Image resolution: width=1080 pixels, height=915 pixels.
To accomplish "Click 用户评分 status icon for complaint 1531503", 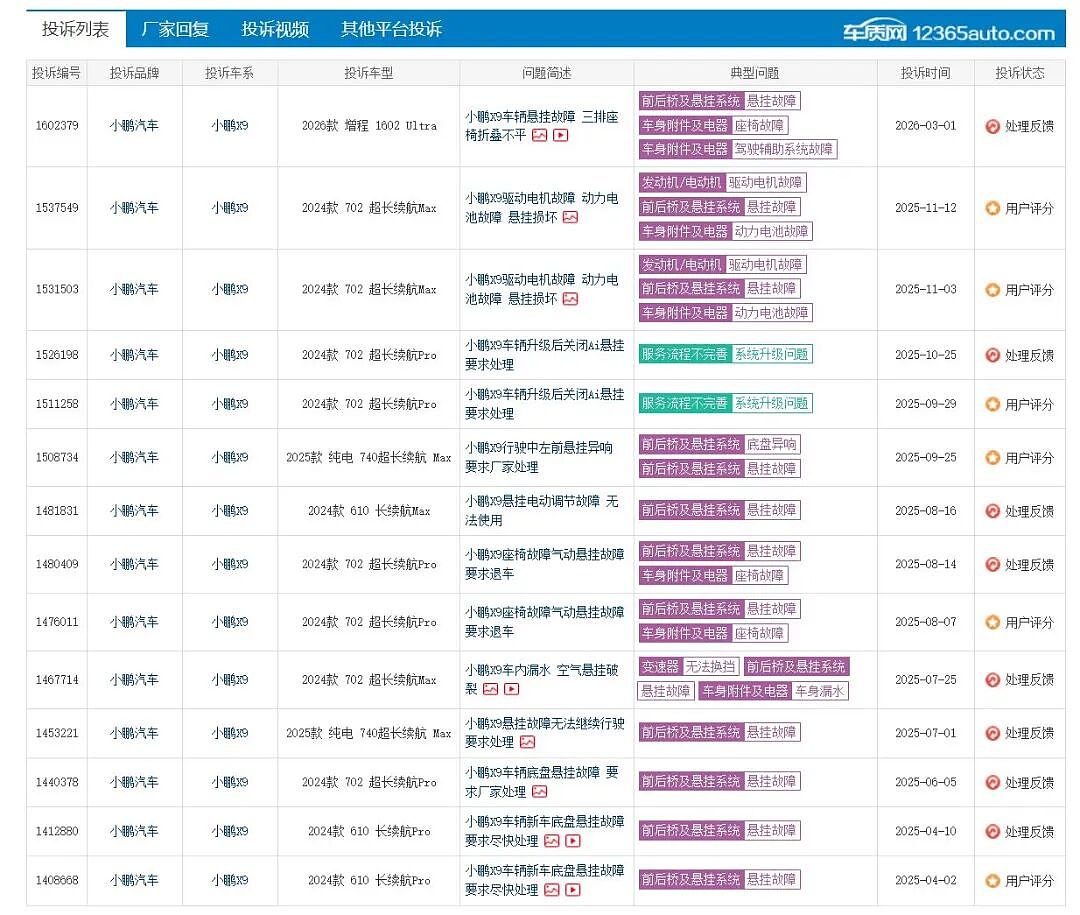I will (993, 290).
